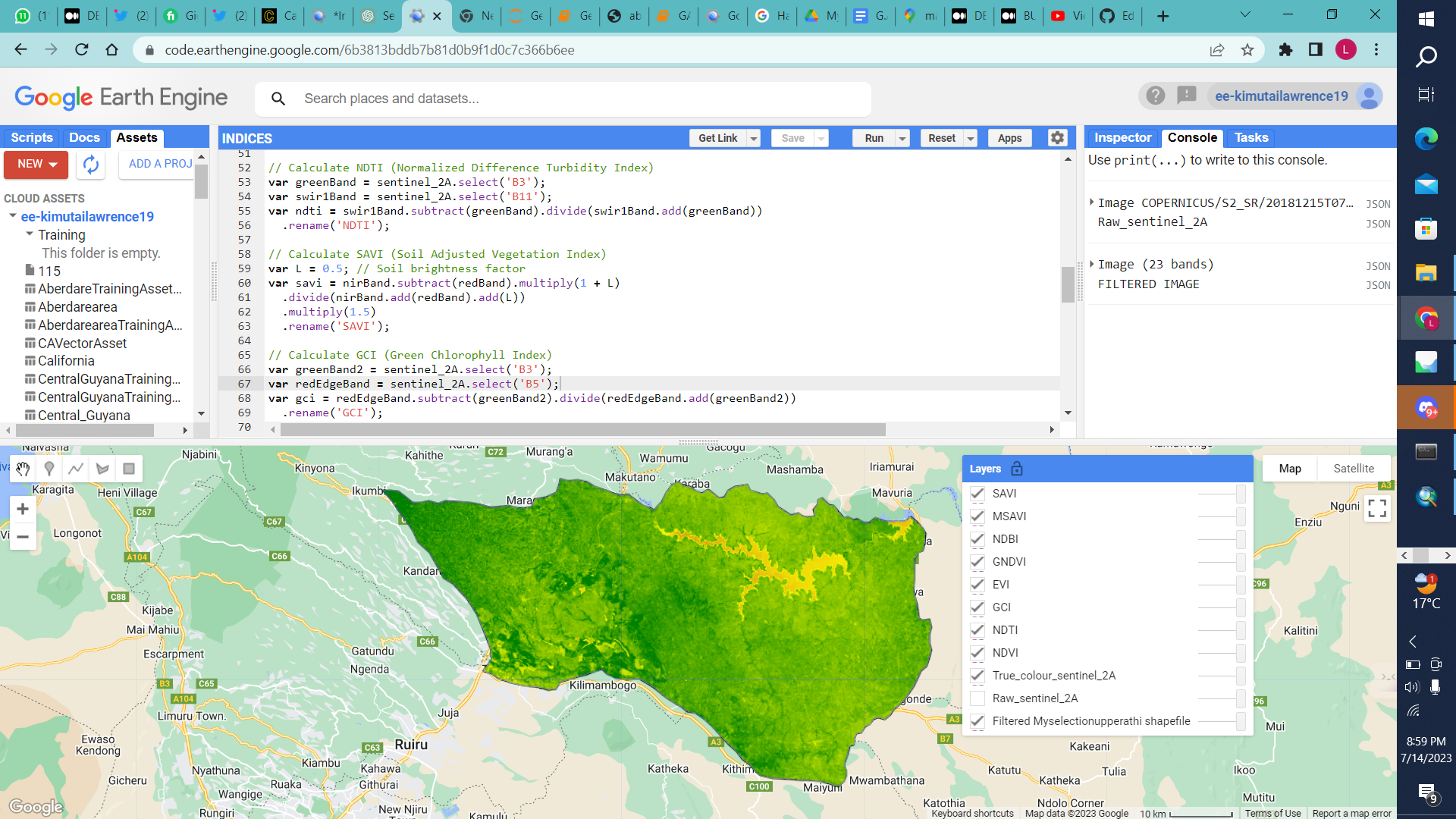The height and width of the screenshot is (819, 1456).
Task: Refresh the assets list
Action: click(x=90, y=165)
